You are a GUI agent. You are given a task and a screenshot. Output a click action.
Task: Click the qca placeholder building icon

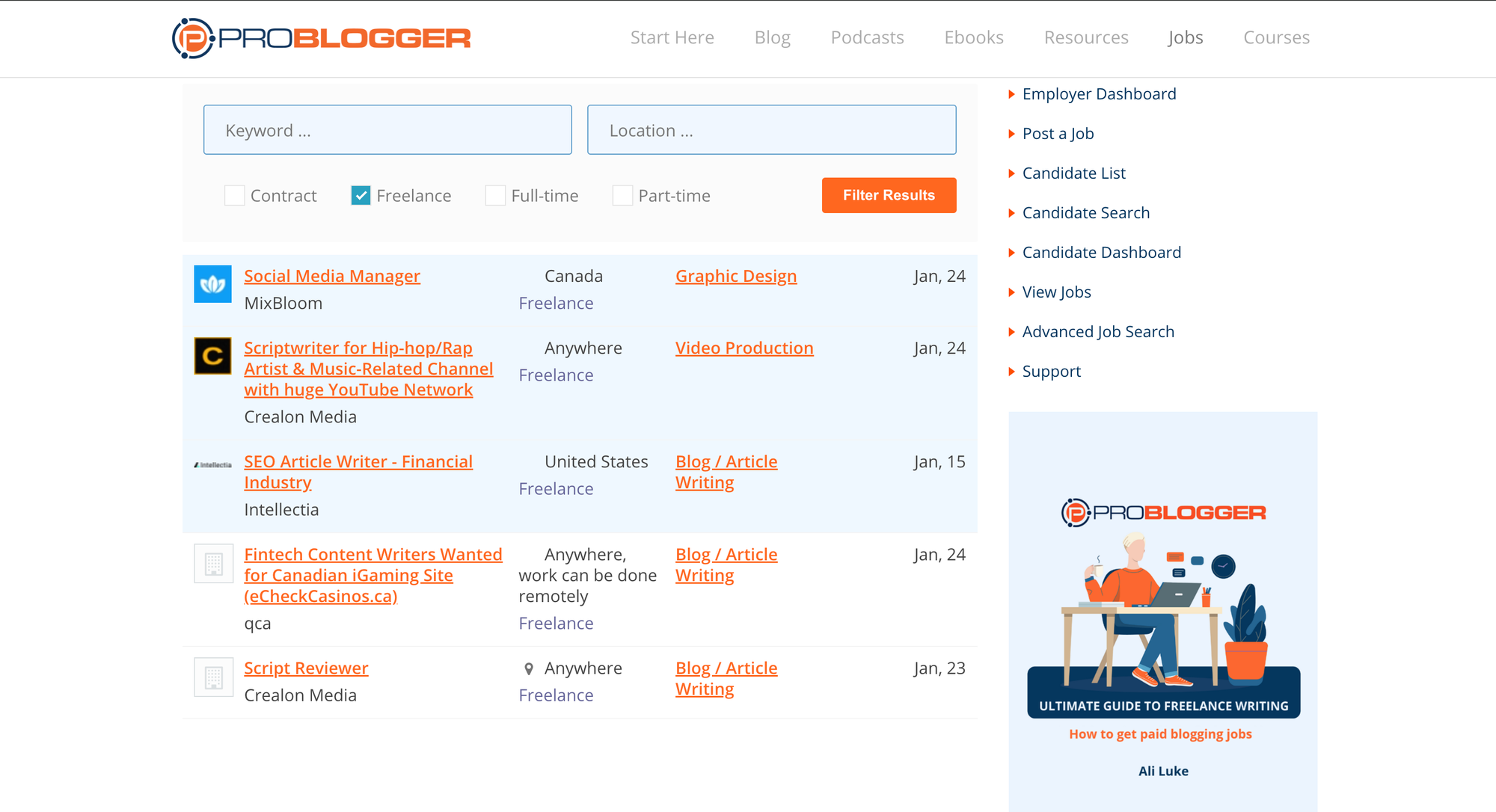click(x=214, y=564)
